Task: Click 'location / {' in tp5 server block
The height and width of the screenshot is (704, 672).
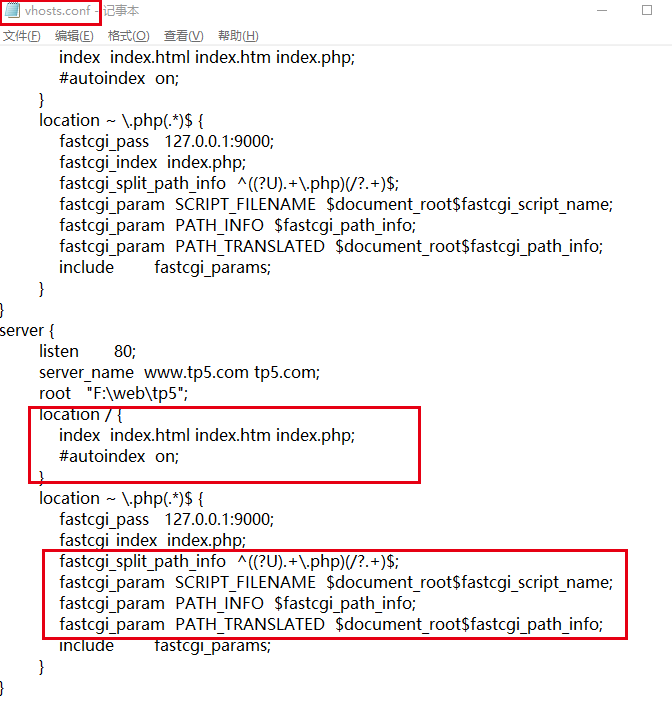Action: (x=80, y=414)
